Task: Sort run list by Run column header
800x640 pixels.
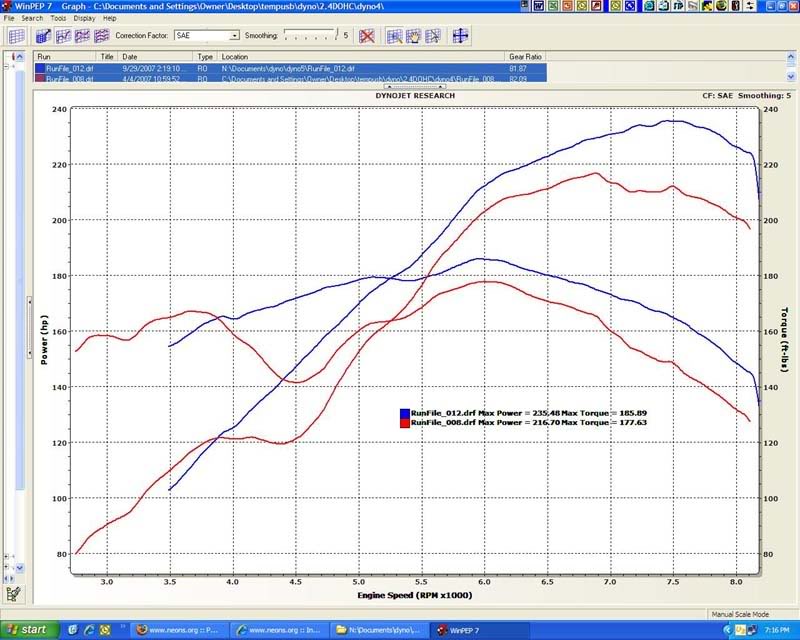Action: point(65,57)
